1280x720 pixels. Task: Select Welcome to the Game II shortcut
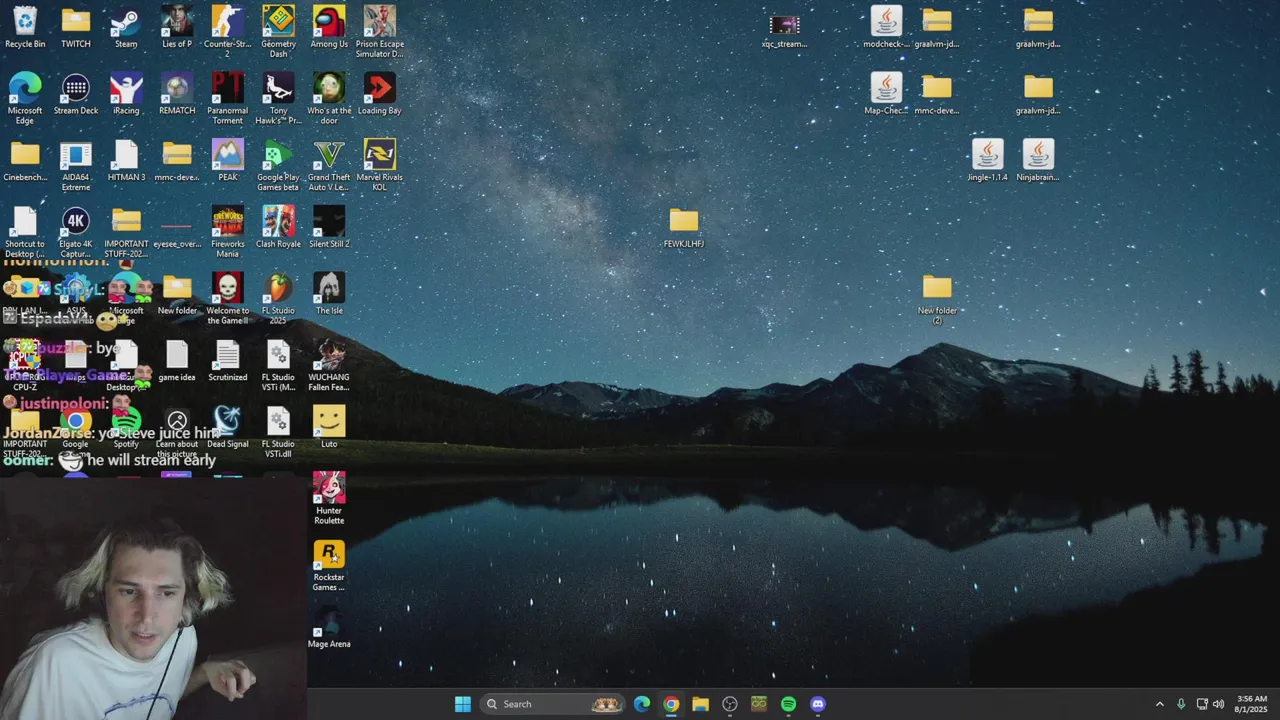click(x=228, y=298)
